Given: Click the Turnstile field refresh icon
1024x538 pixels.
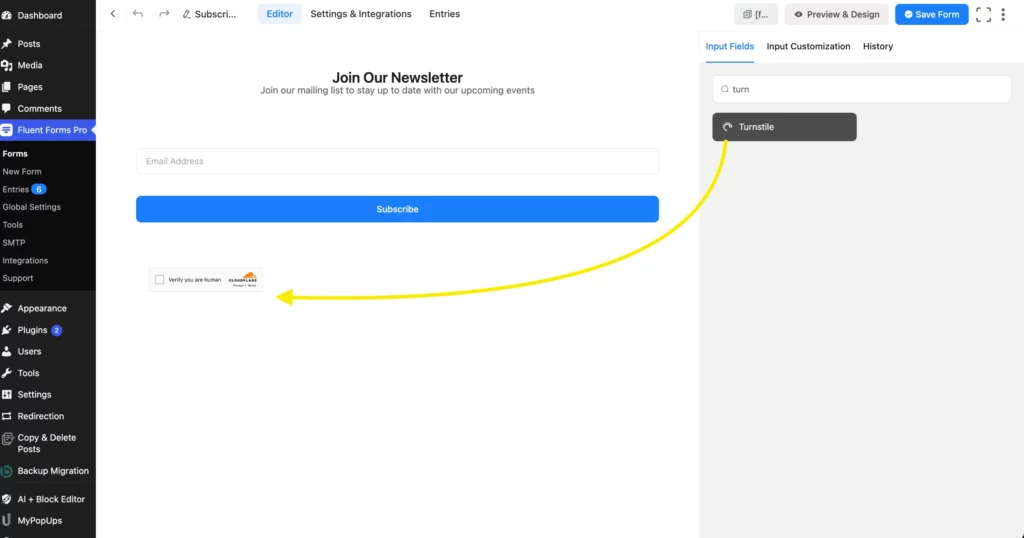Looking at the screenshot, I should click(x=728, y=127).
